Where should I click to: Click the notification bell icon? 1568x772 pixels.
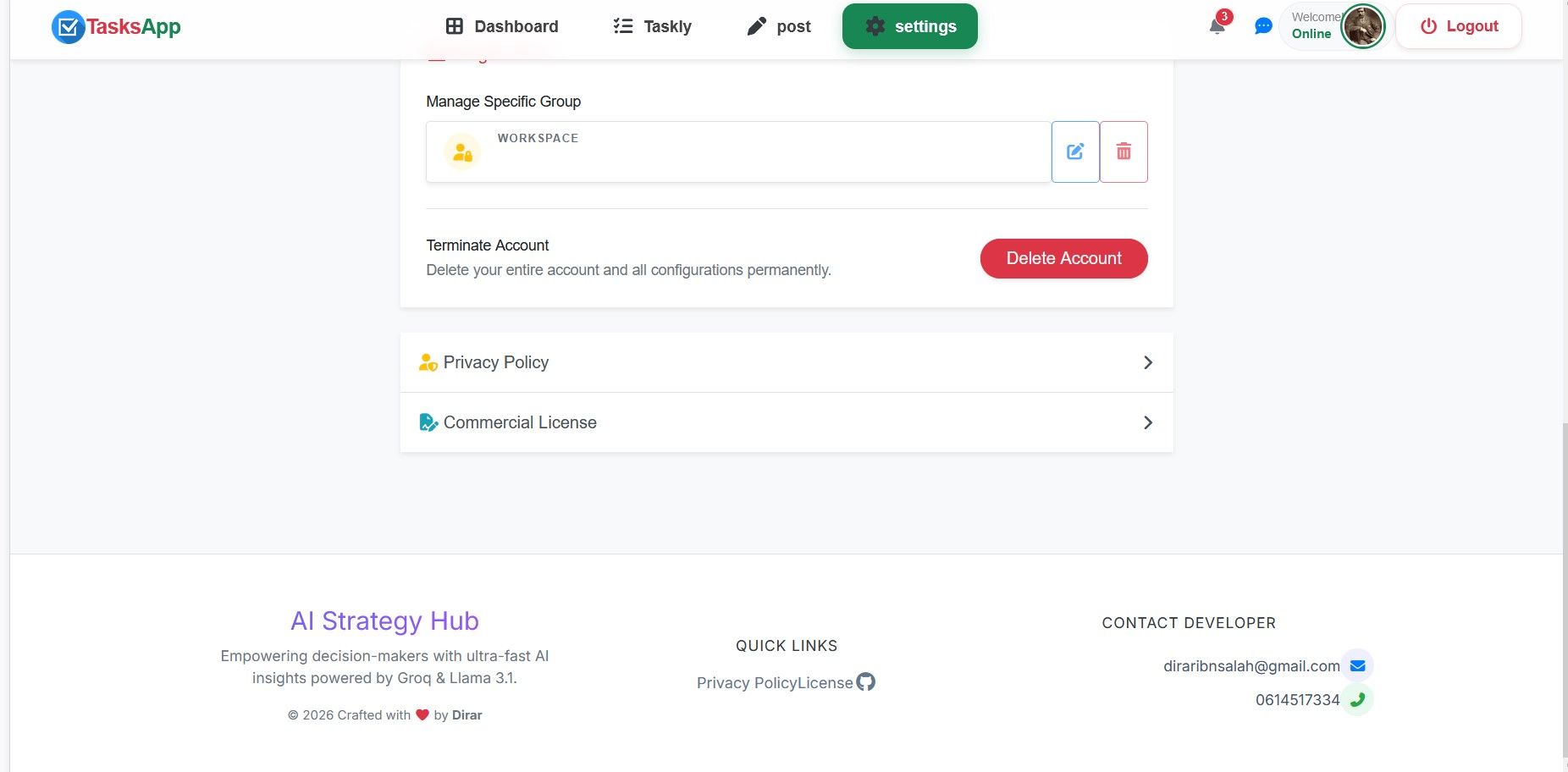(1217, 26)
